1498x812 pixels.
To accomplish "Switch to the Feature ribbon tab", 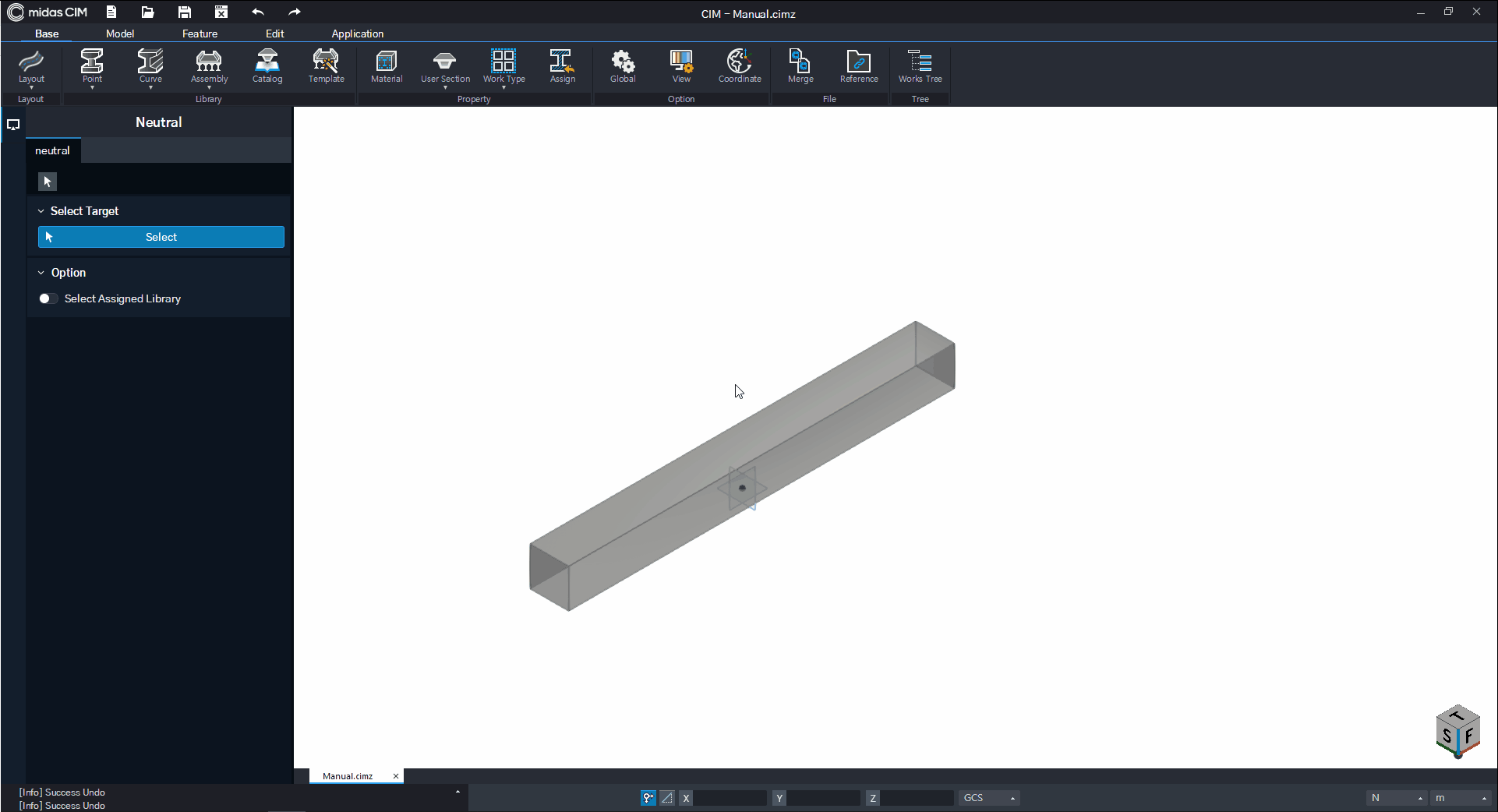I will [x=200, y=34].
